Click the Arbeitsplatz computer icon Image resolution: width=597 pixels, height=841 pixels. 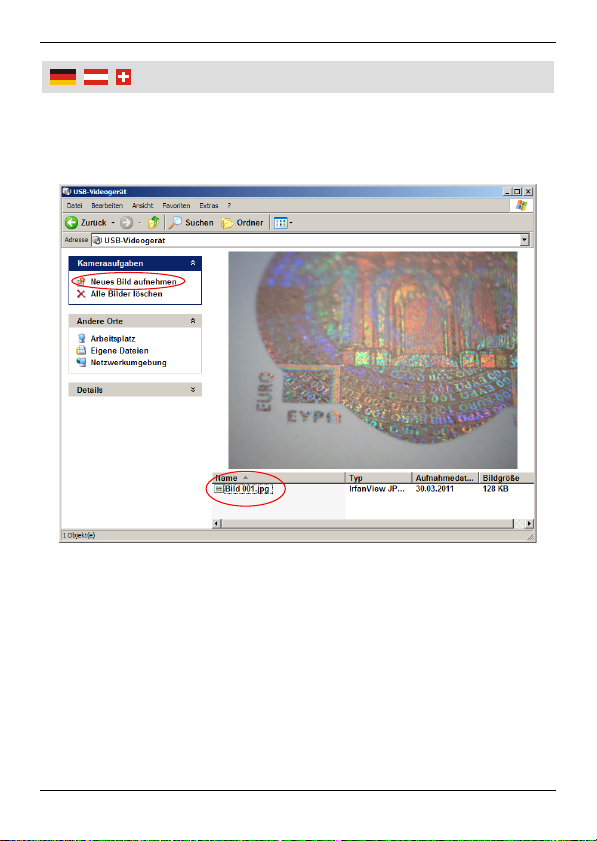(x=82, y=338)
